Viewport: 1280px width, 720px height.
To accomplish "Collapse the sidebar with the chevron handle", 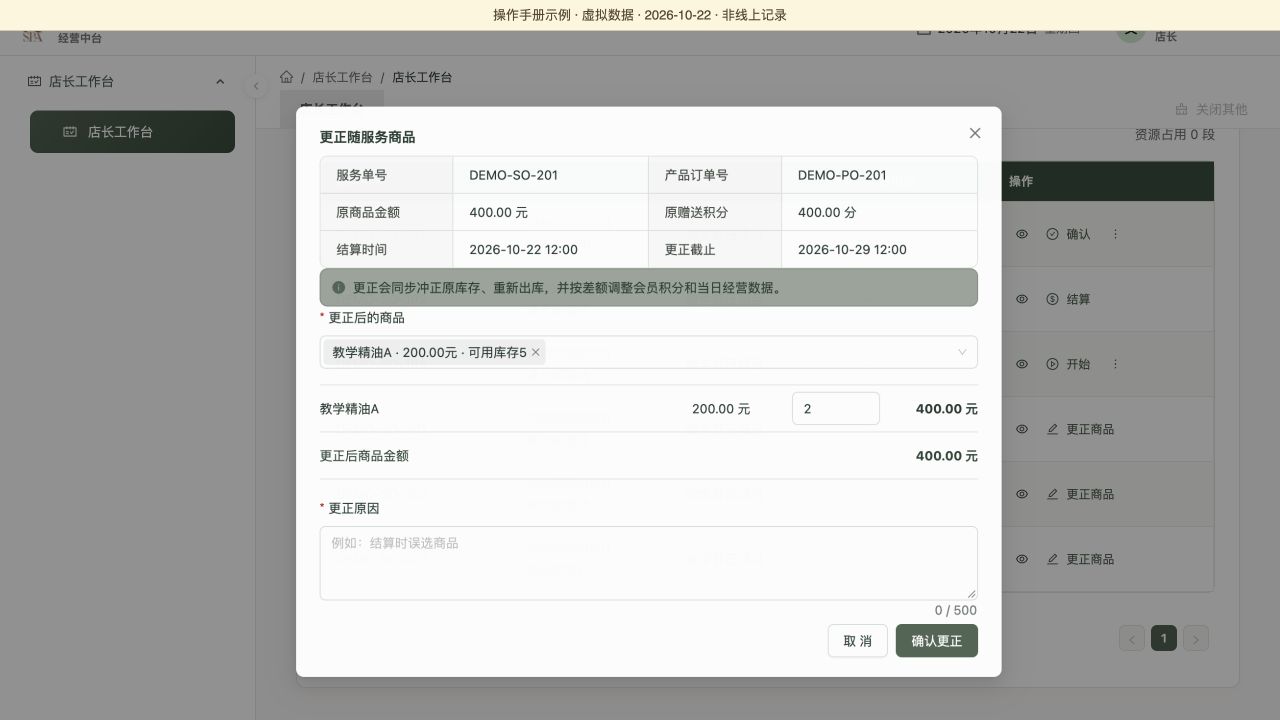I will (x=256, y=86).
